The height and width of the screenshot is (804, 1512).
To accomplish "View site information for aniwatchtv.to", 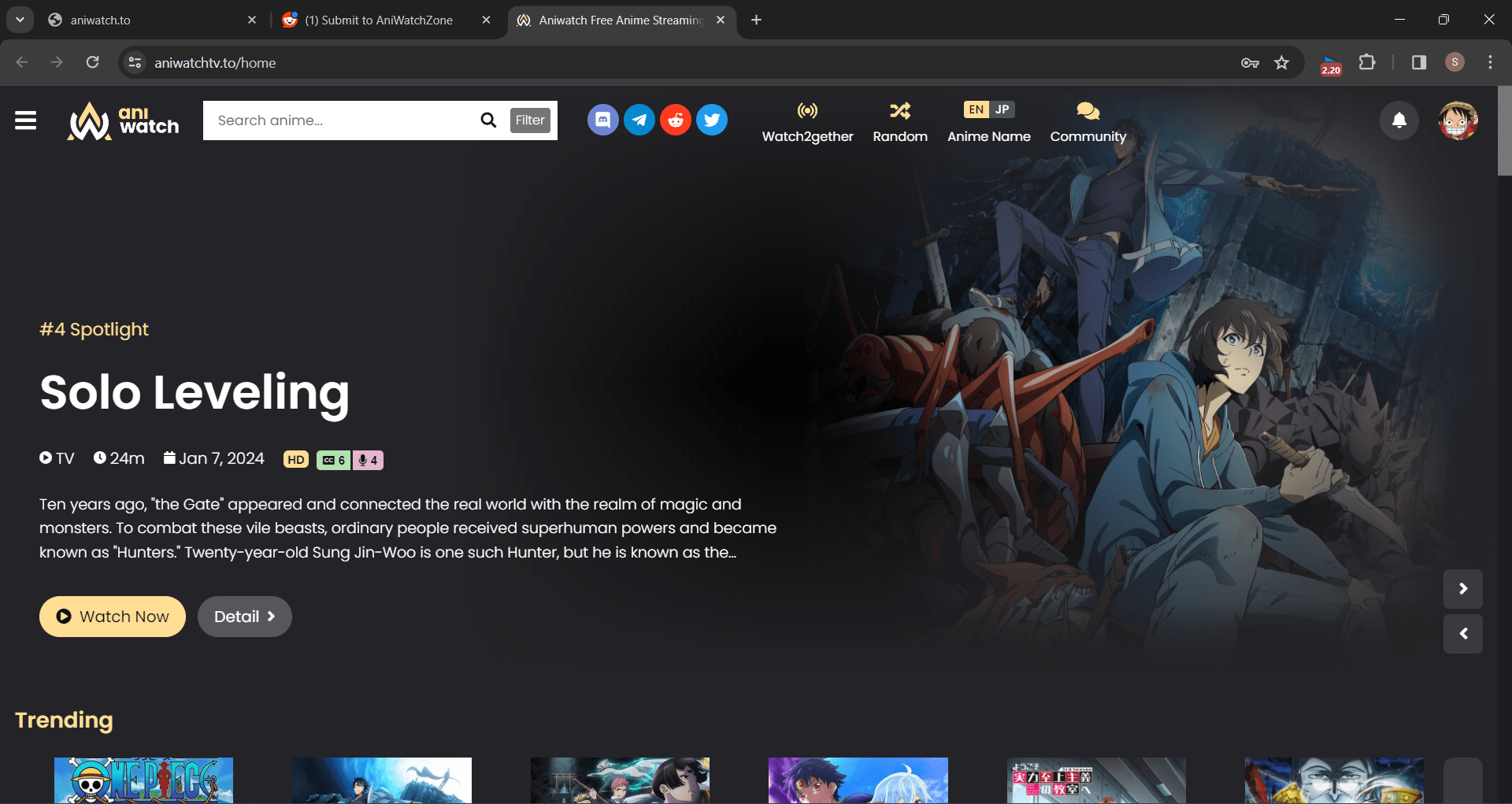I will pos(135,62).
